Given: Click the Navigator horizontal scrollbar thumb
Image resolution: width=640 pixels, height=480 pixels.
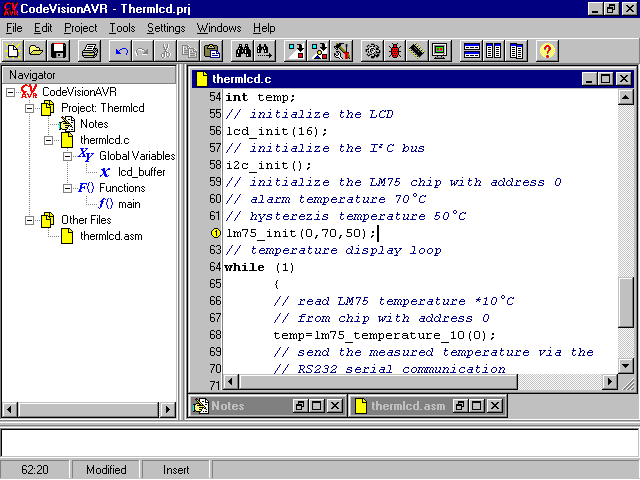Looking at the screenshot, I should (88, 409).
